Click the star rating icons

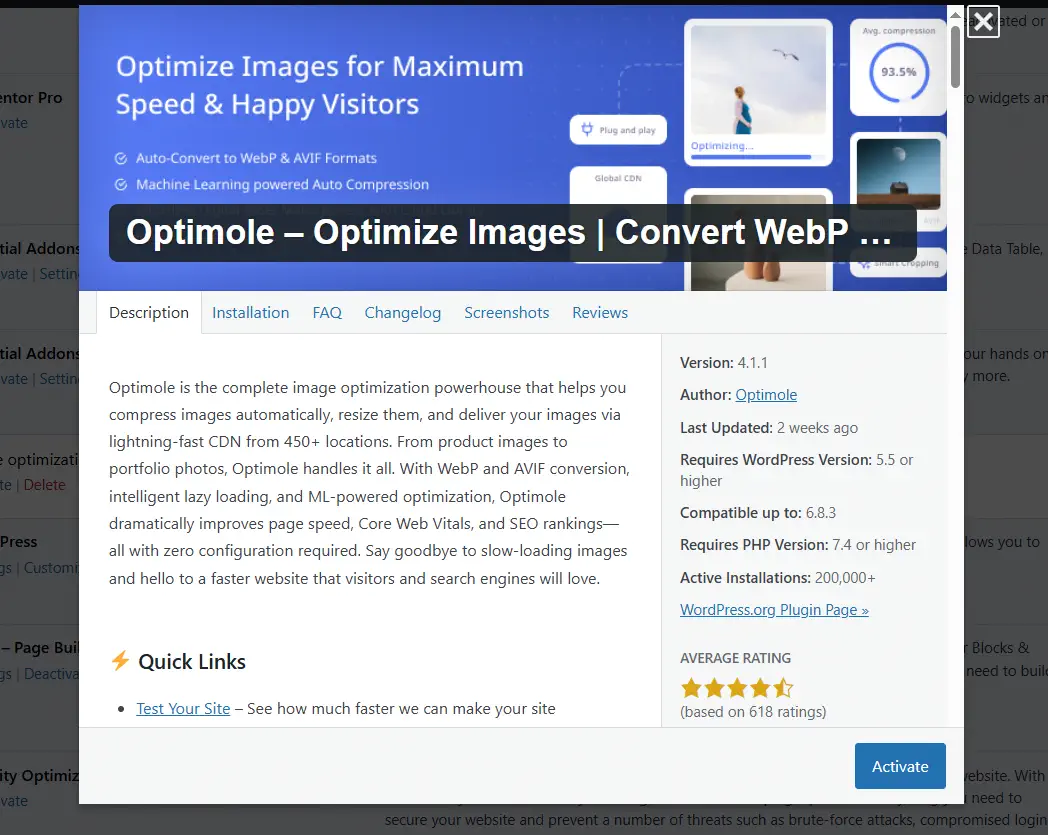737,688
